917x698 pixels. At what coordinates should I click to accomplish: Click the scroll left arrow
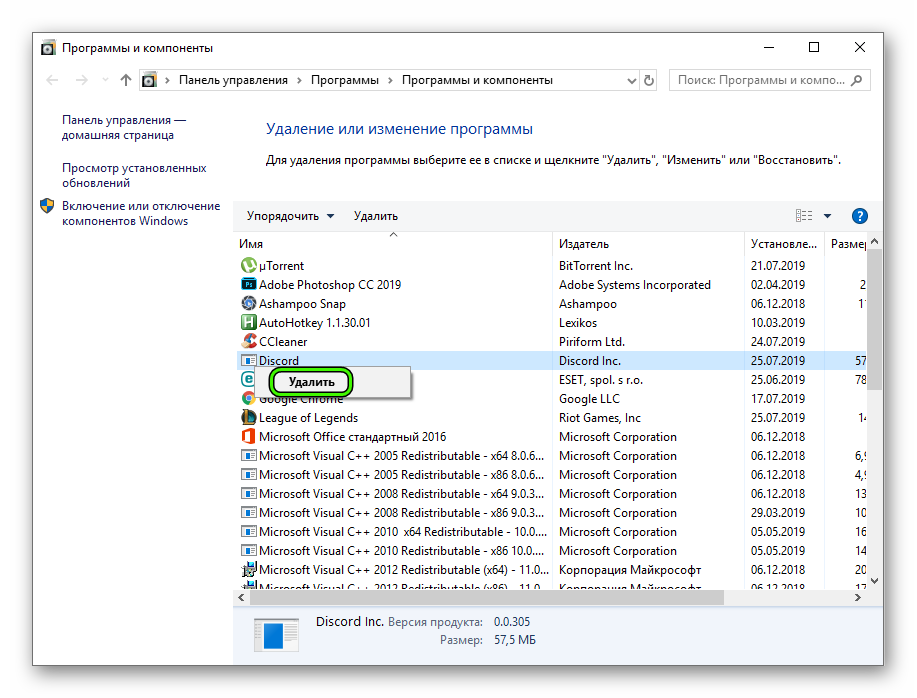241,597
